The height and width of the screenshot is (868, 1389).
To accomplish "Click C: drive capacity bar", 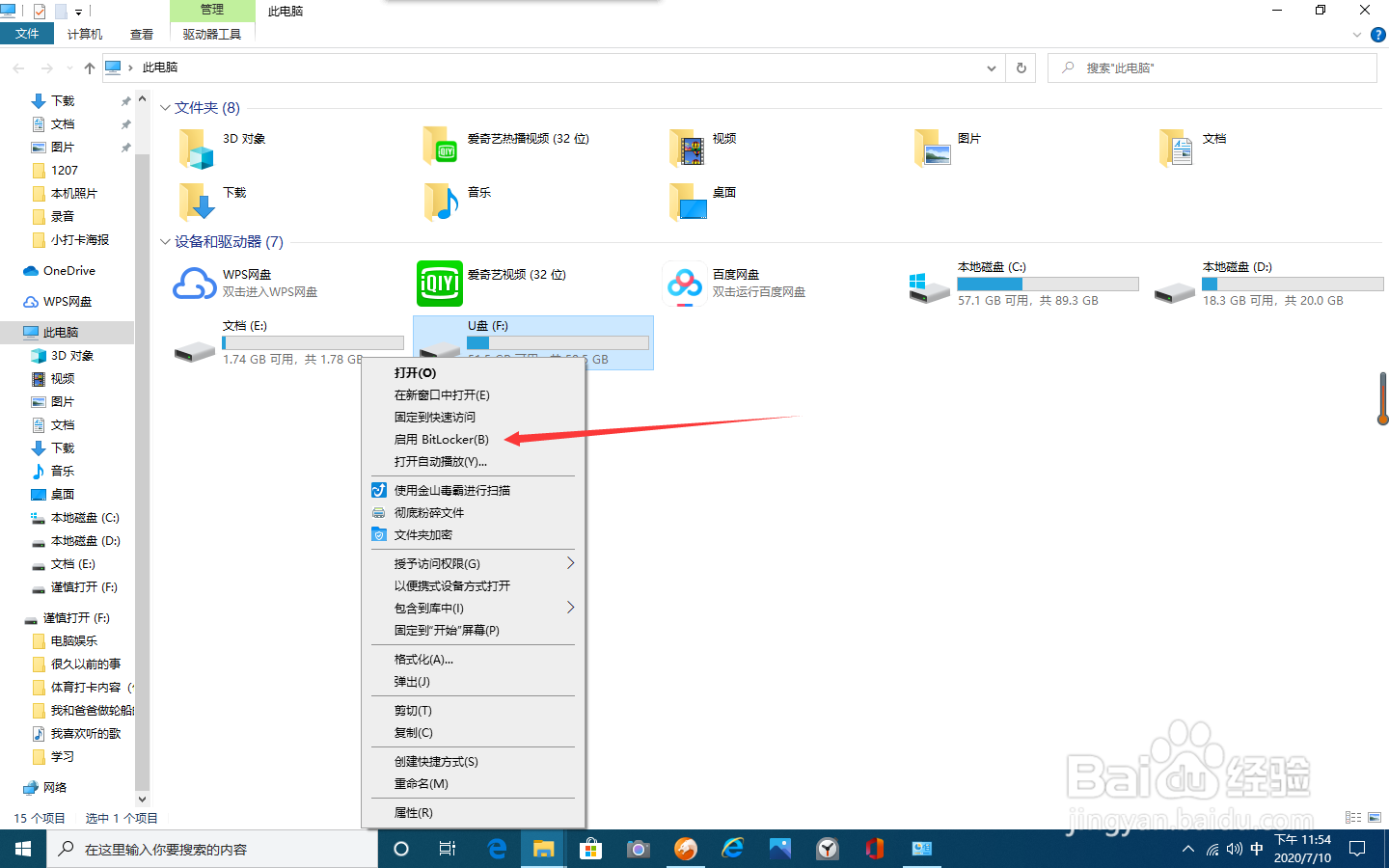I will [x=1048, y=284].
